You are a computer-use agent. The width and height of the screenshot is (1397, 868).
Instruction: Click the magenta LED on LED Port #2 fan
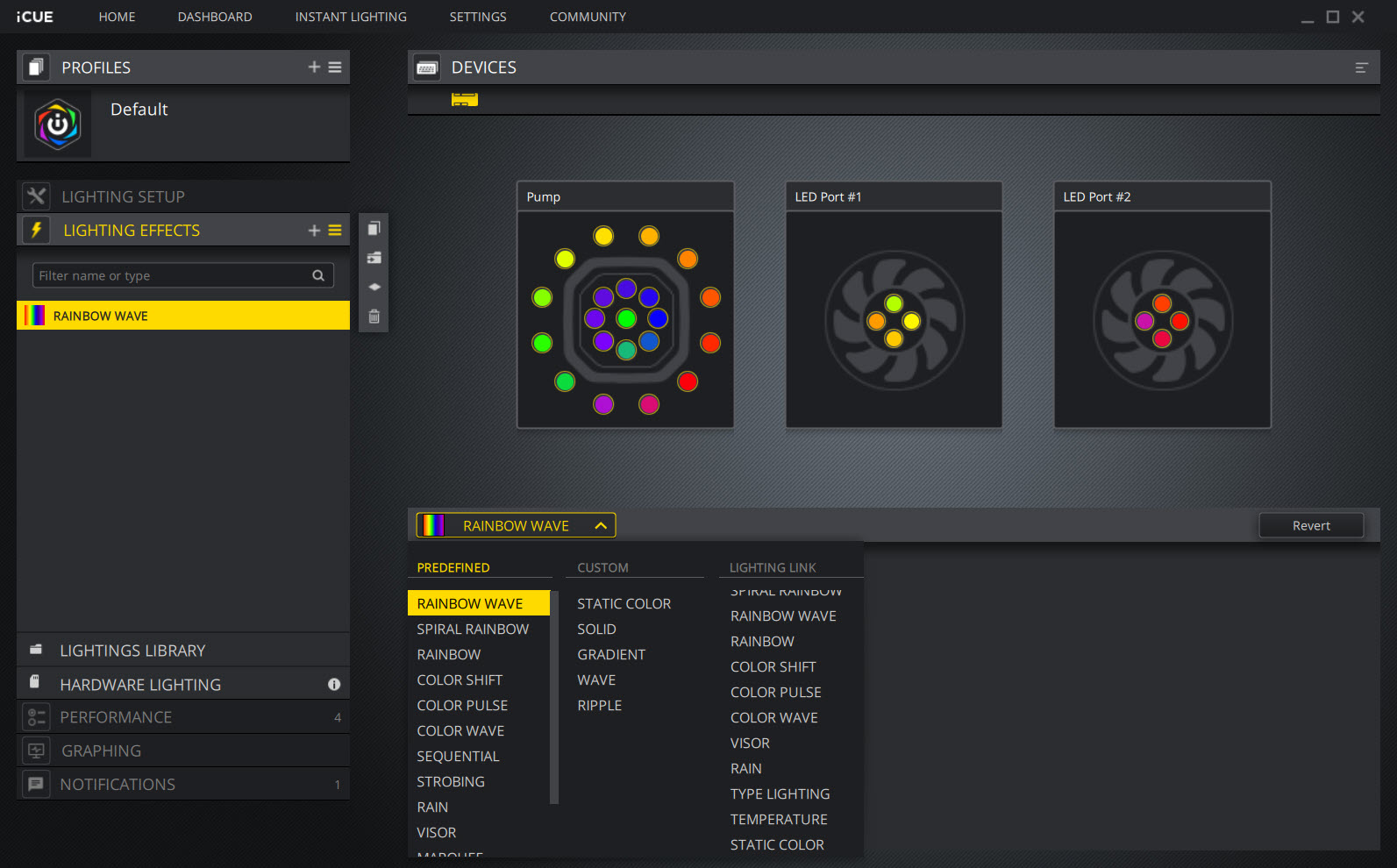(x=1144, y=321)
